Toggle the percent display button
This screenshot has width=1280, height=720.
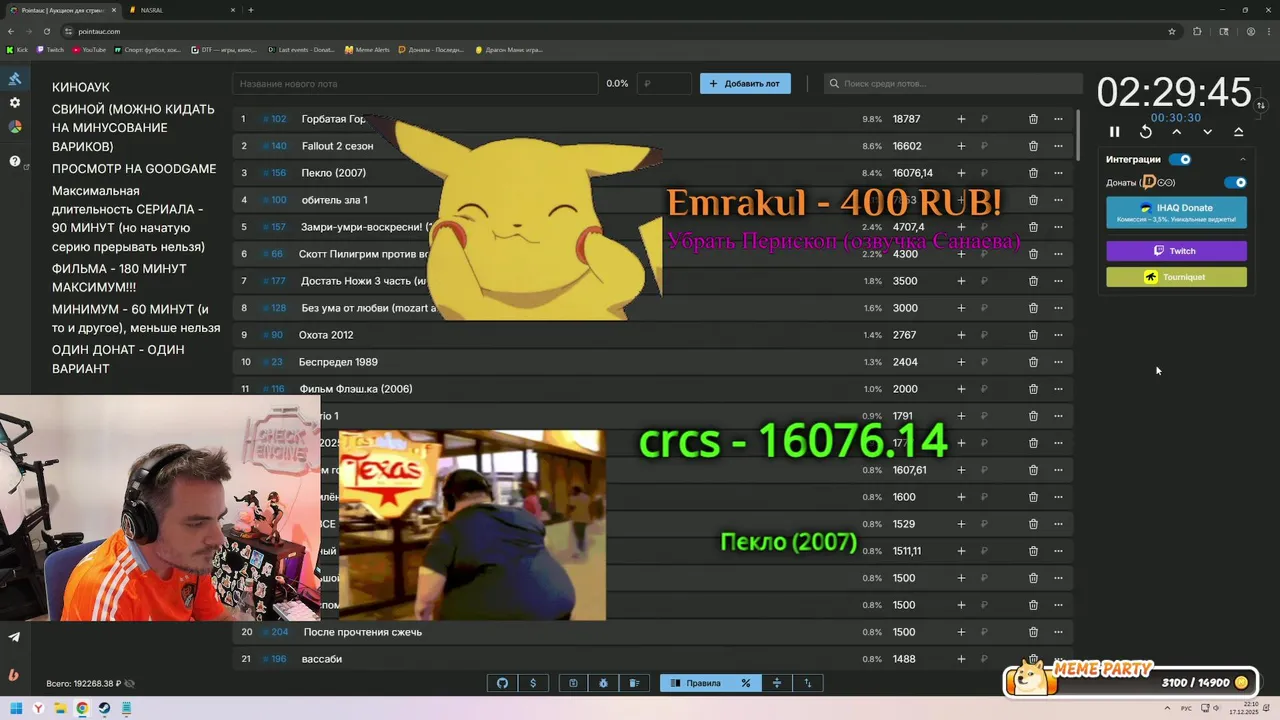pos(746,683)
